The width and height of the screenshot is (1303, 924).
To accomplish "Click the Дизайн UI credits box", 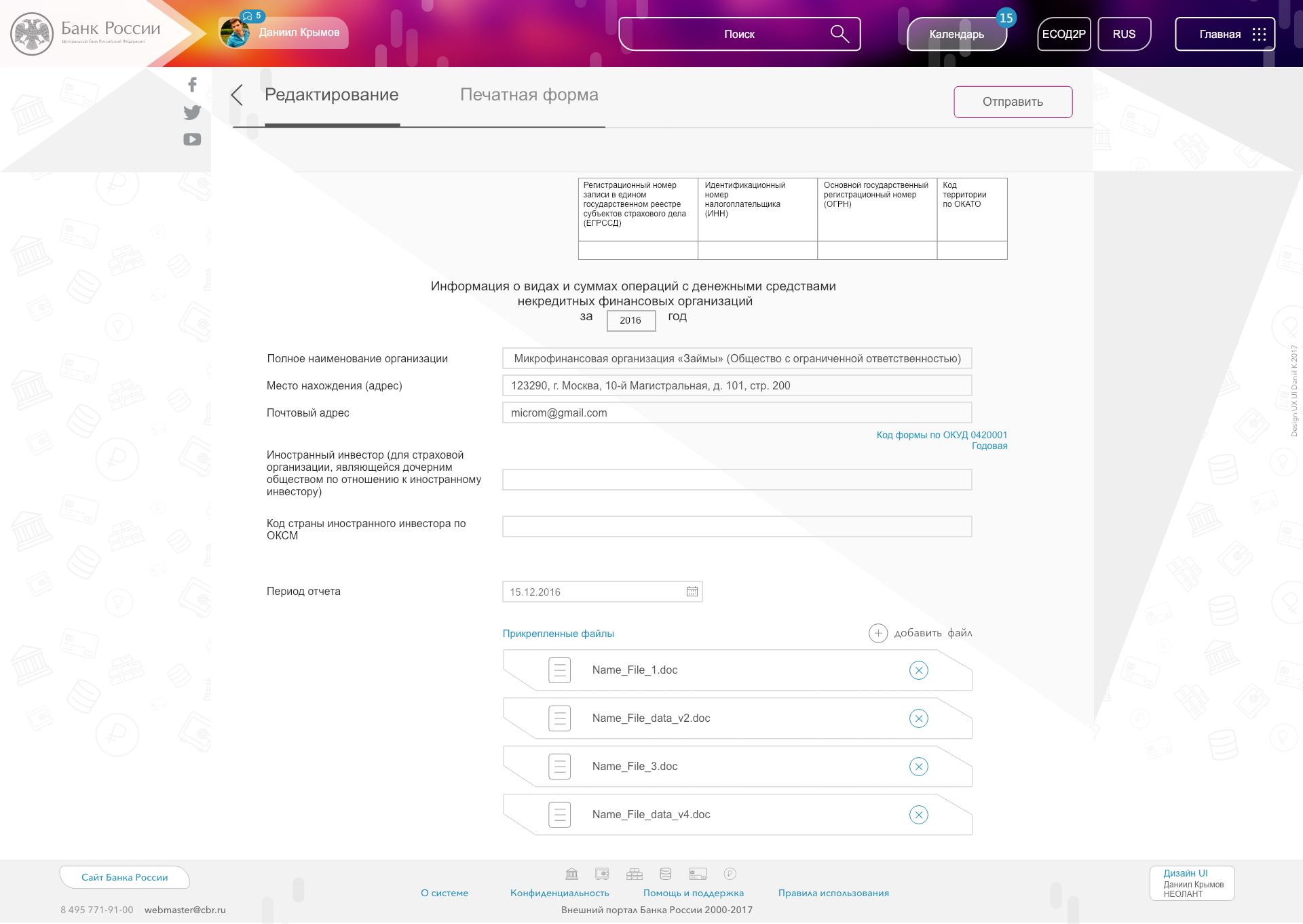I will (1192, 883).
